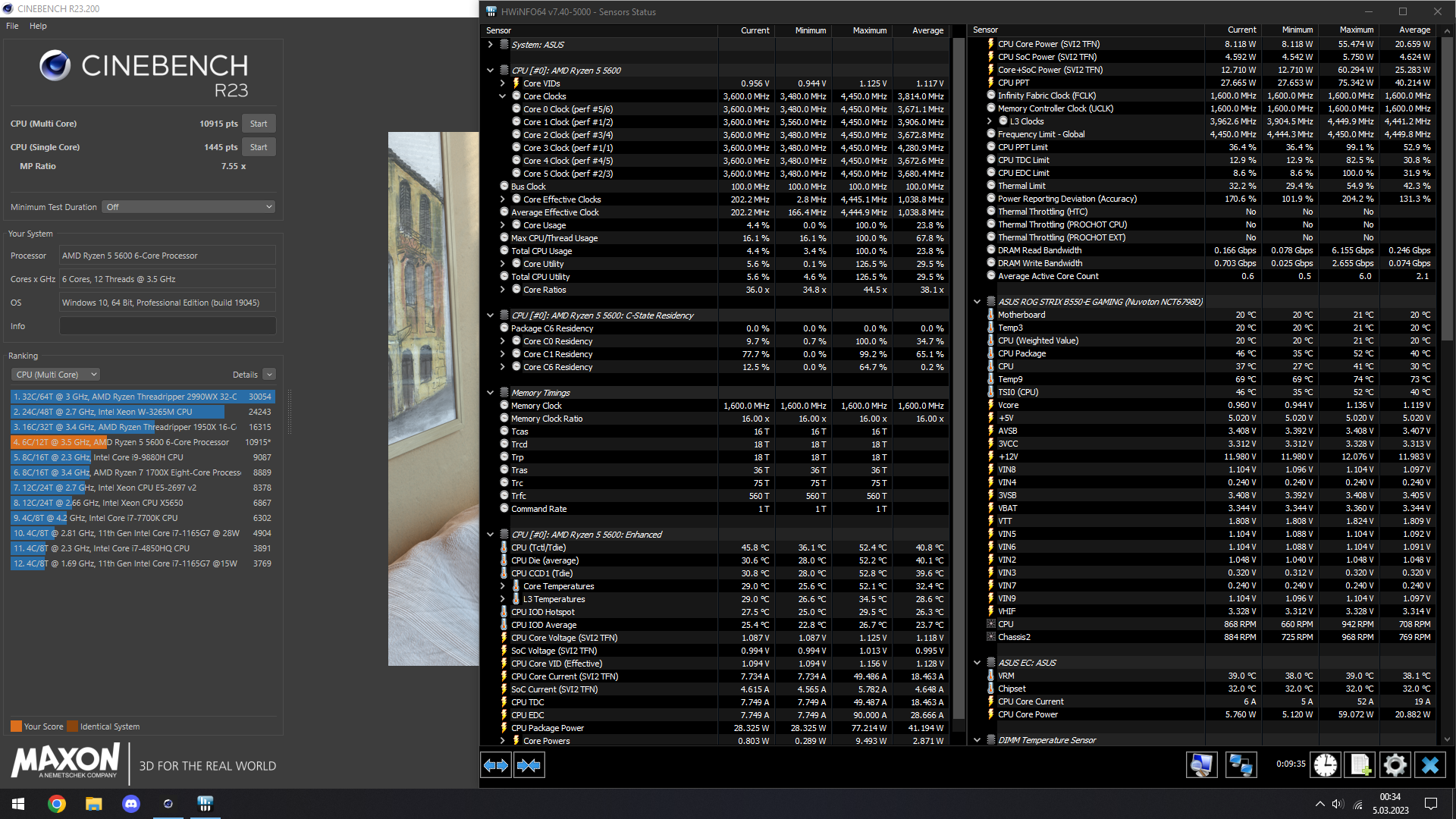Click the remote network monitoring icon
The width and height of the screenshot is (1456, 819).
point(1241,765)
